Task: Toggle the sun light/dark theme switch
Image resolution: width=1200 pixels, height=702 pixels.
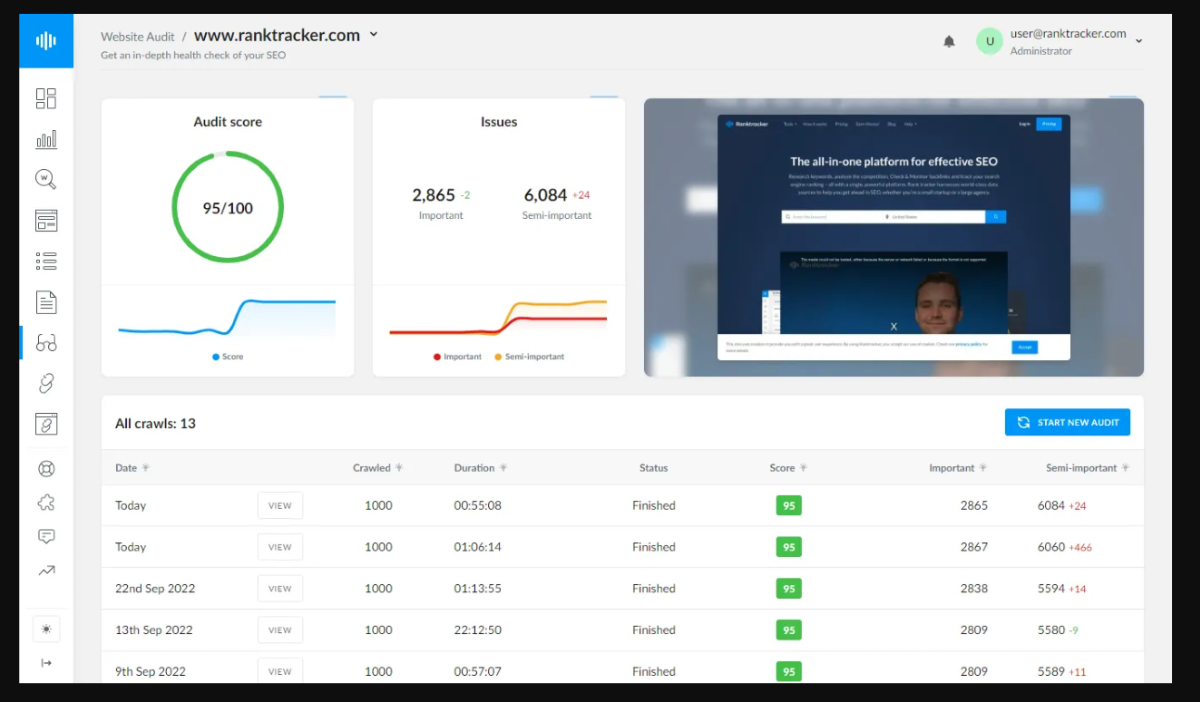Action: click(x=46, y=629)
